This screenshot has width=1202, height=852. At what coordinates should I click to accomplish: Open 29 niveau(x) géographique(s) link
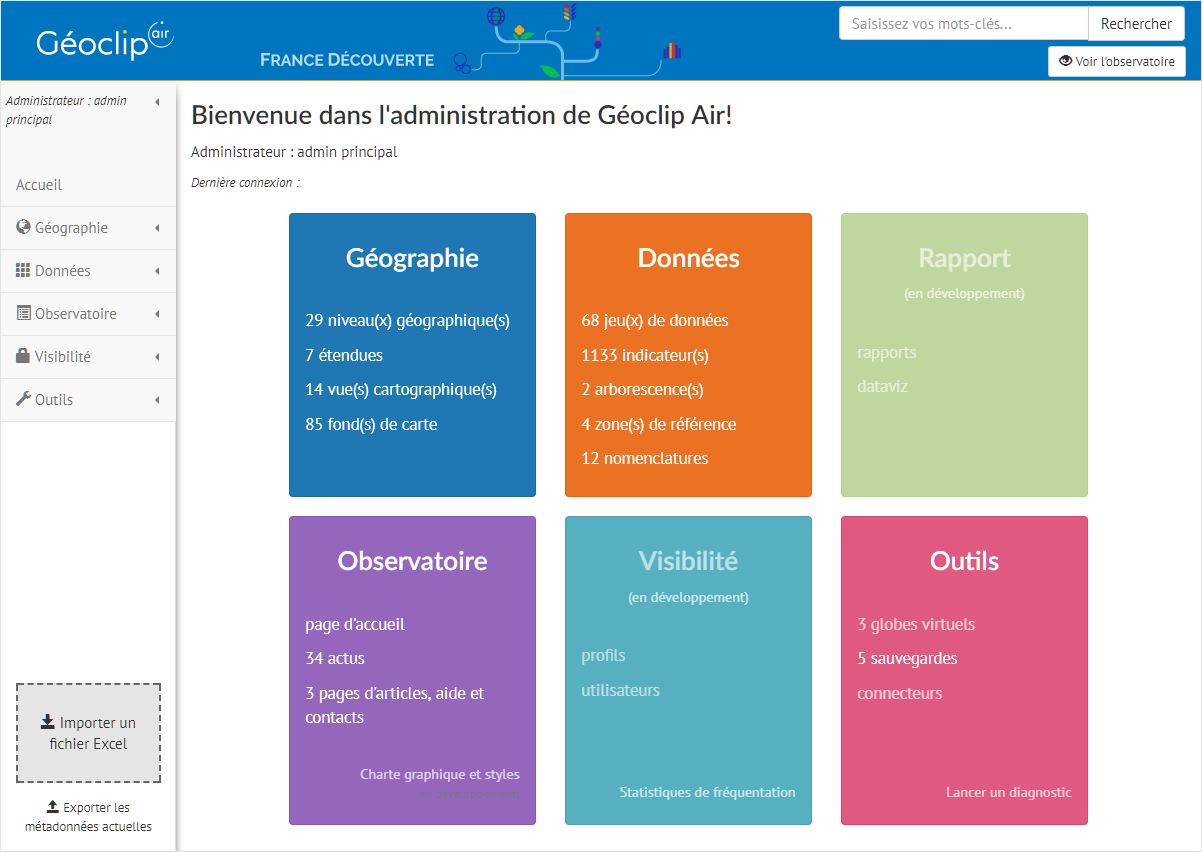(407, 321)
